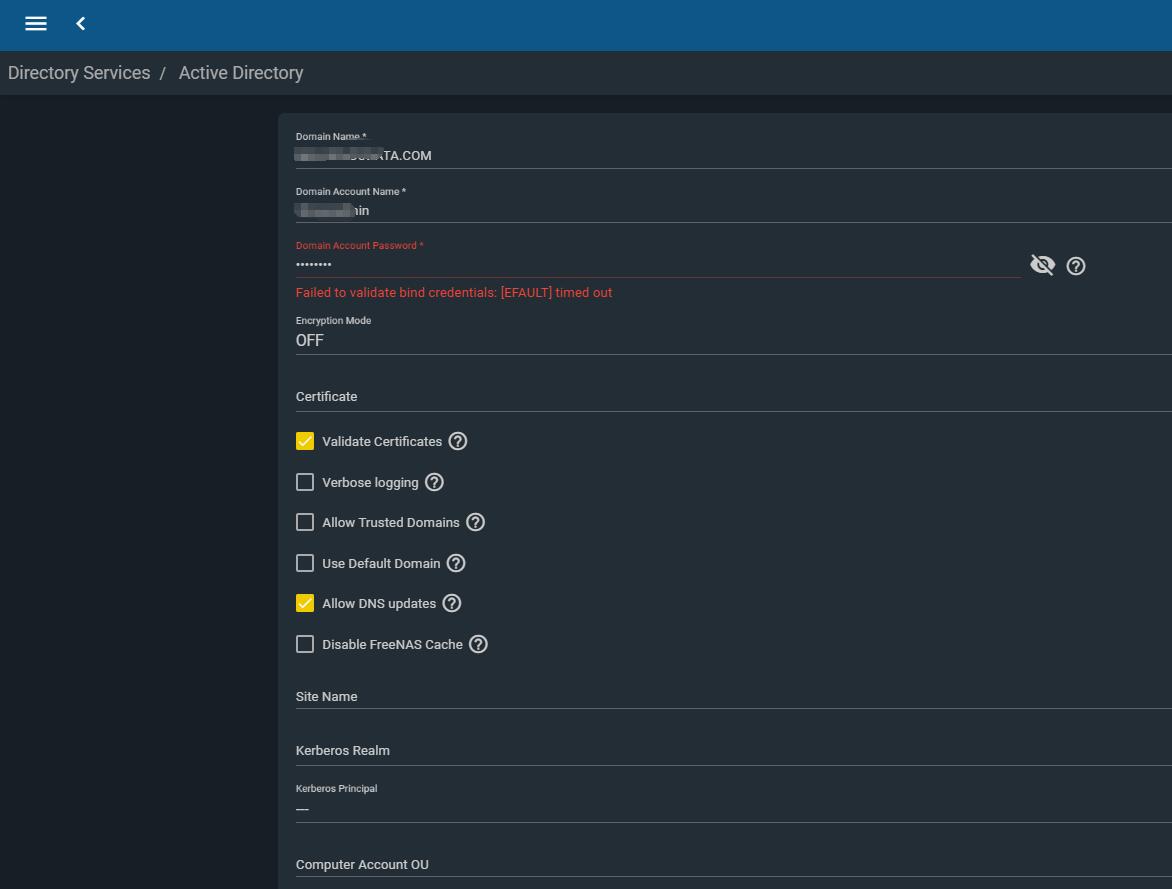Toggle password visibility eye icon
The height and width of the screenshot is (889, 1172).
pos(1042,265)
